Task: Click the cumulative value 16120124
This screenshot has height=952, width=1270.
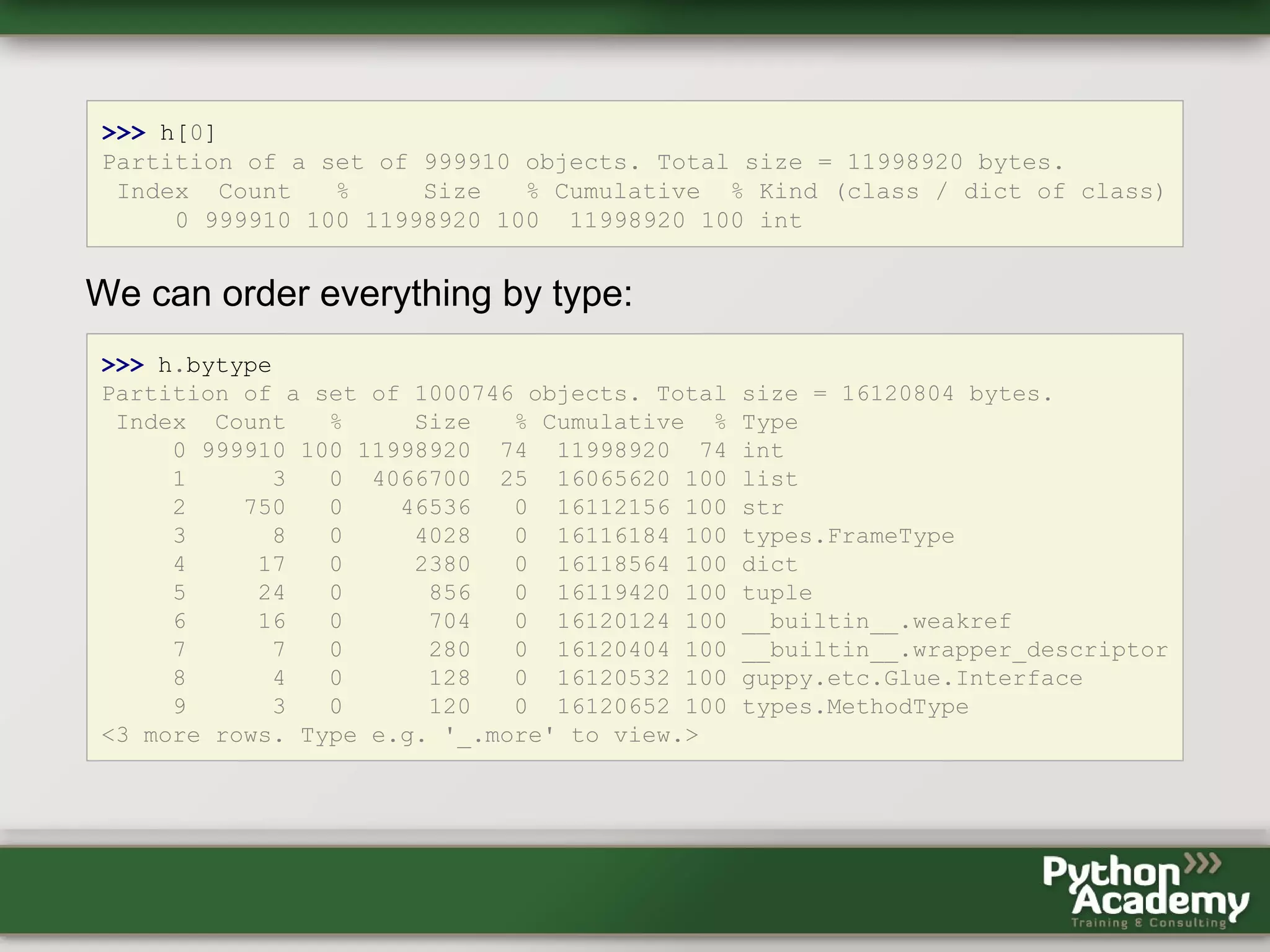Action: tap(613, 621)
